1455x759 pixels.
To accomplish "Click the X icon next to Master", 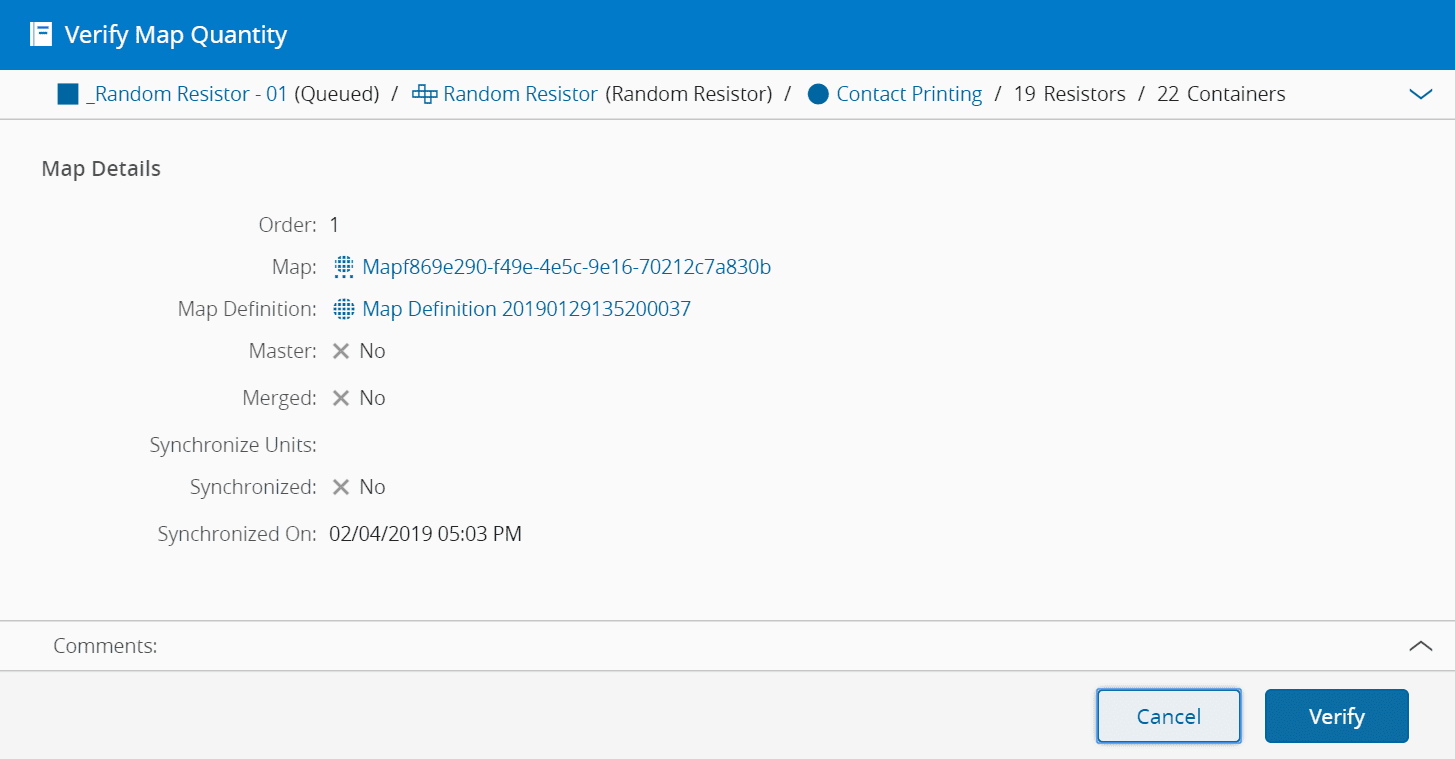I will [x=341, y=351].
